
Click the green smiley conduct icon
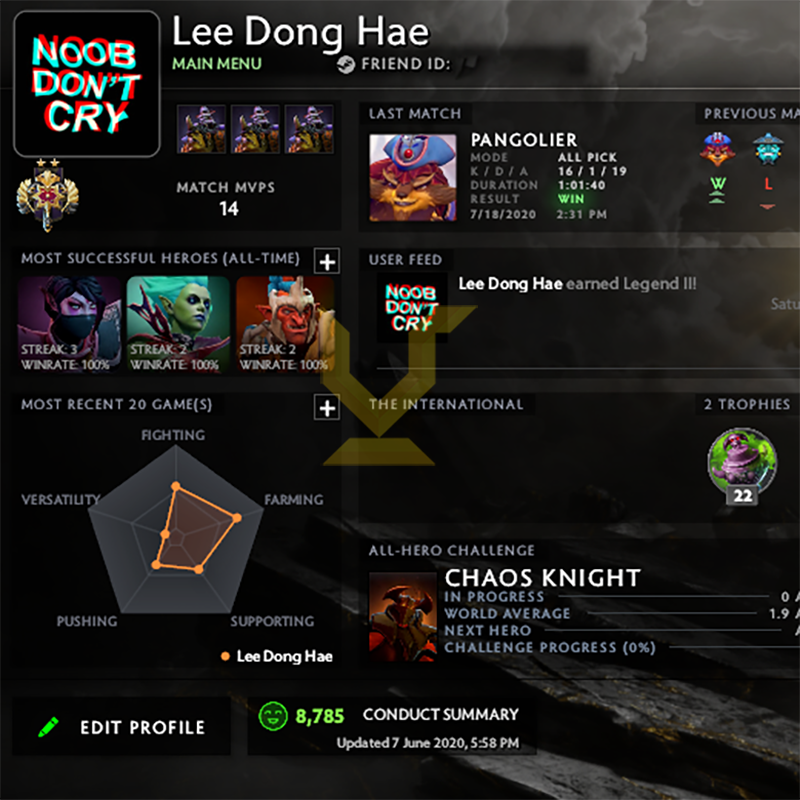[x=273, y=716]
